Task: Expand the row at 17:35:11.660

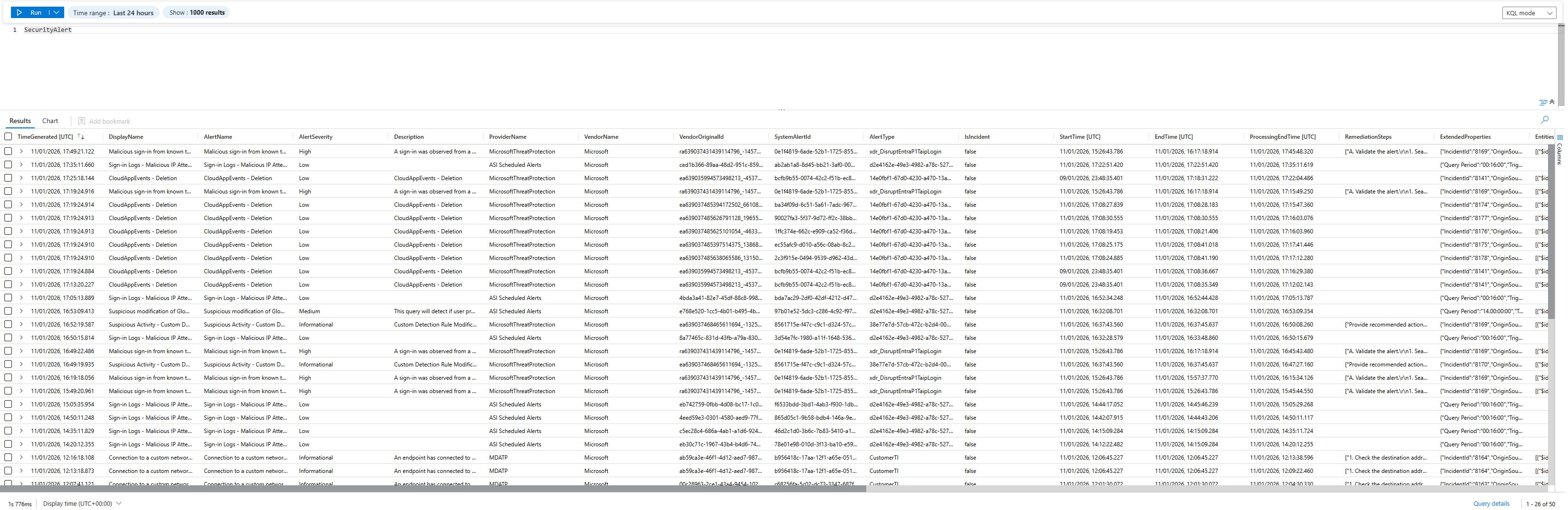Action: click(x=21, y=165)
